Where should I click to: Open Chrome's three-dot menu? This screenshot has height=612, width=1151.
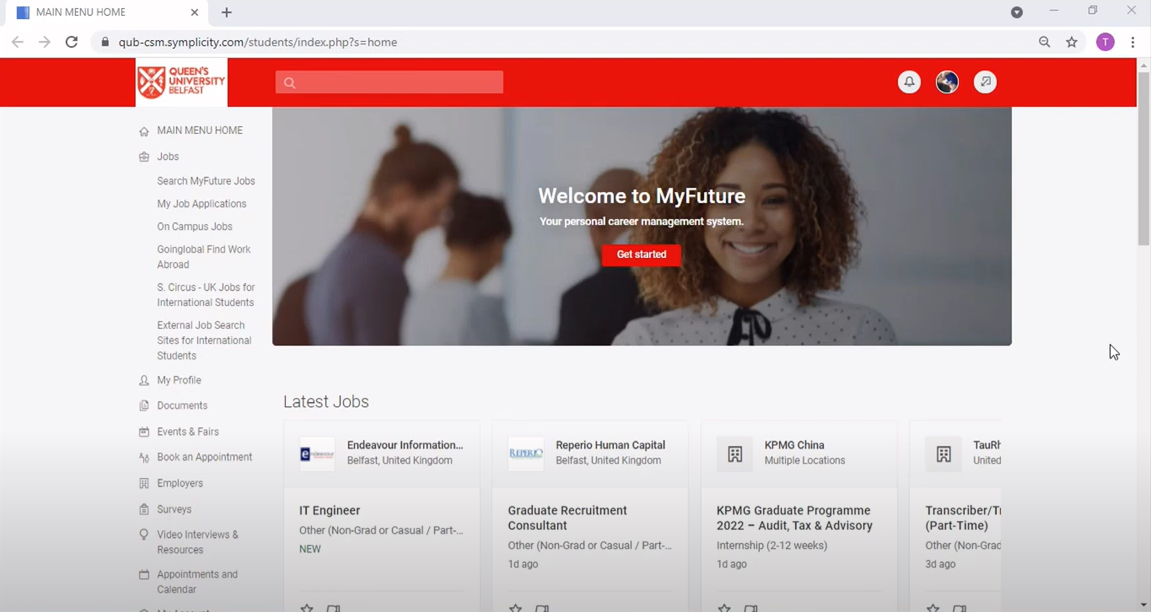tap(1133, 42)
